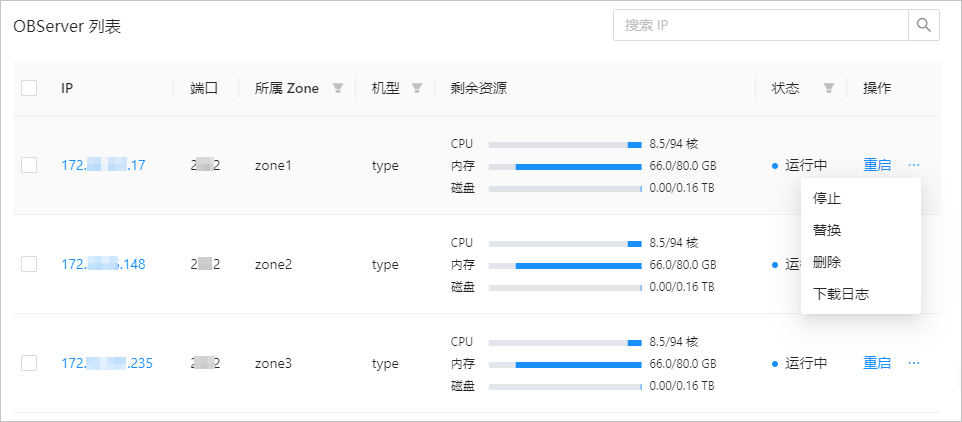Toggle the select-all header checkbox
The height and width of the screenshot is (422, 962).
pyautogui.click(x=29, y=88)
